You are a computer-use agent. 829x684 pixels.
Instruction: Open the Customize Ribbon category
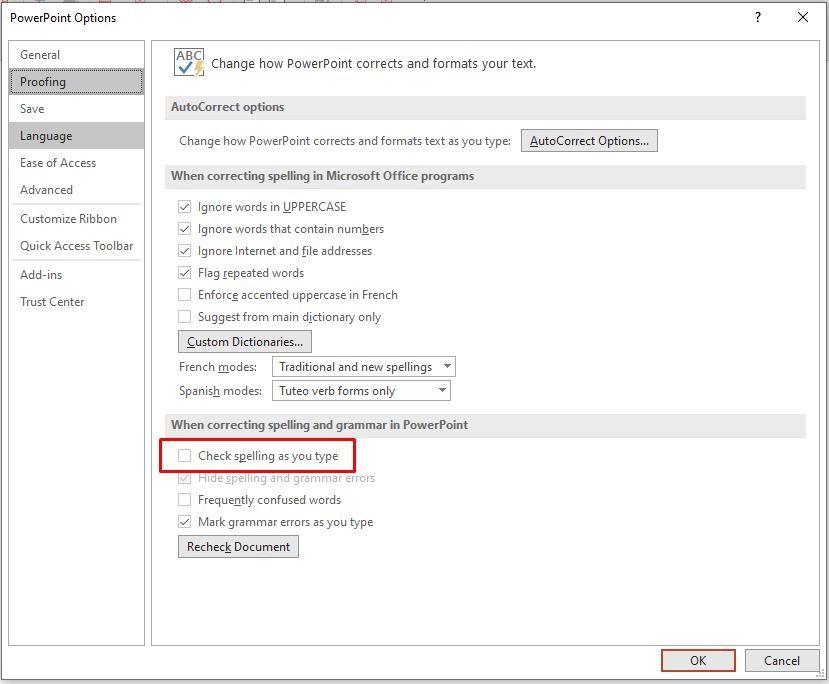[76, 219]
